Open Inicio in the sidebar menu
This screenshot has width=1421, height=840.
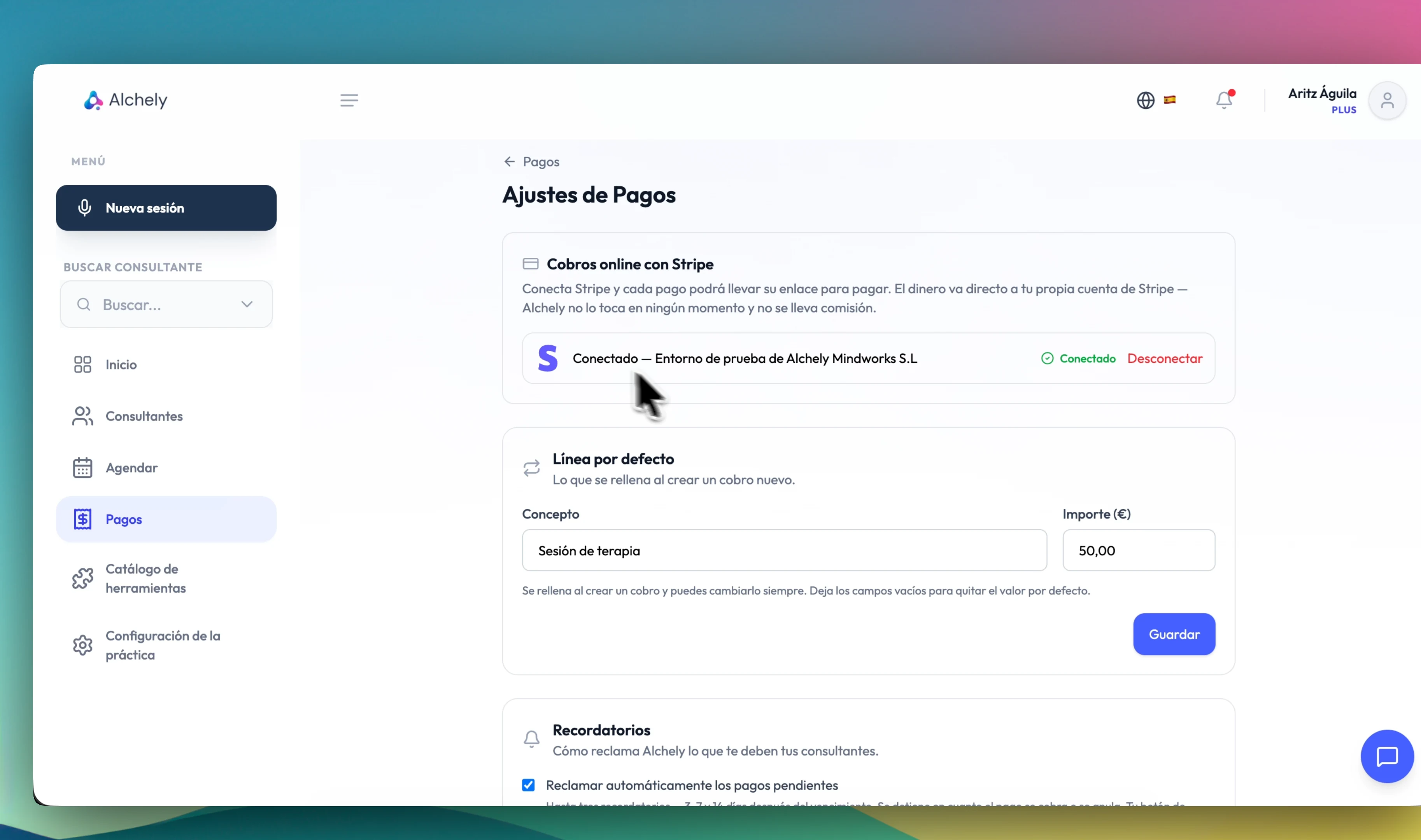[x=166, y=364]
